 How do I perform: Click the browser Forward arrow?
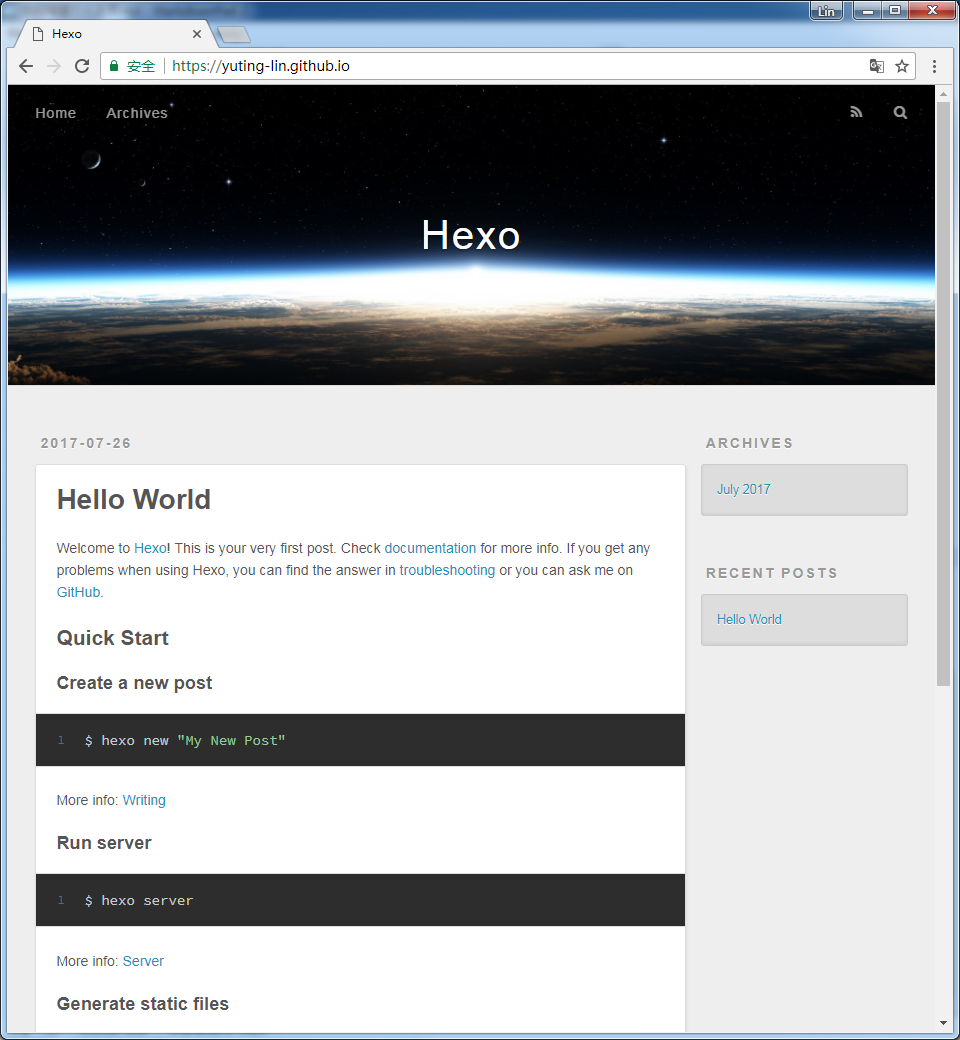[x=54, y=66]
